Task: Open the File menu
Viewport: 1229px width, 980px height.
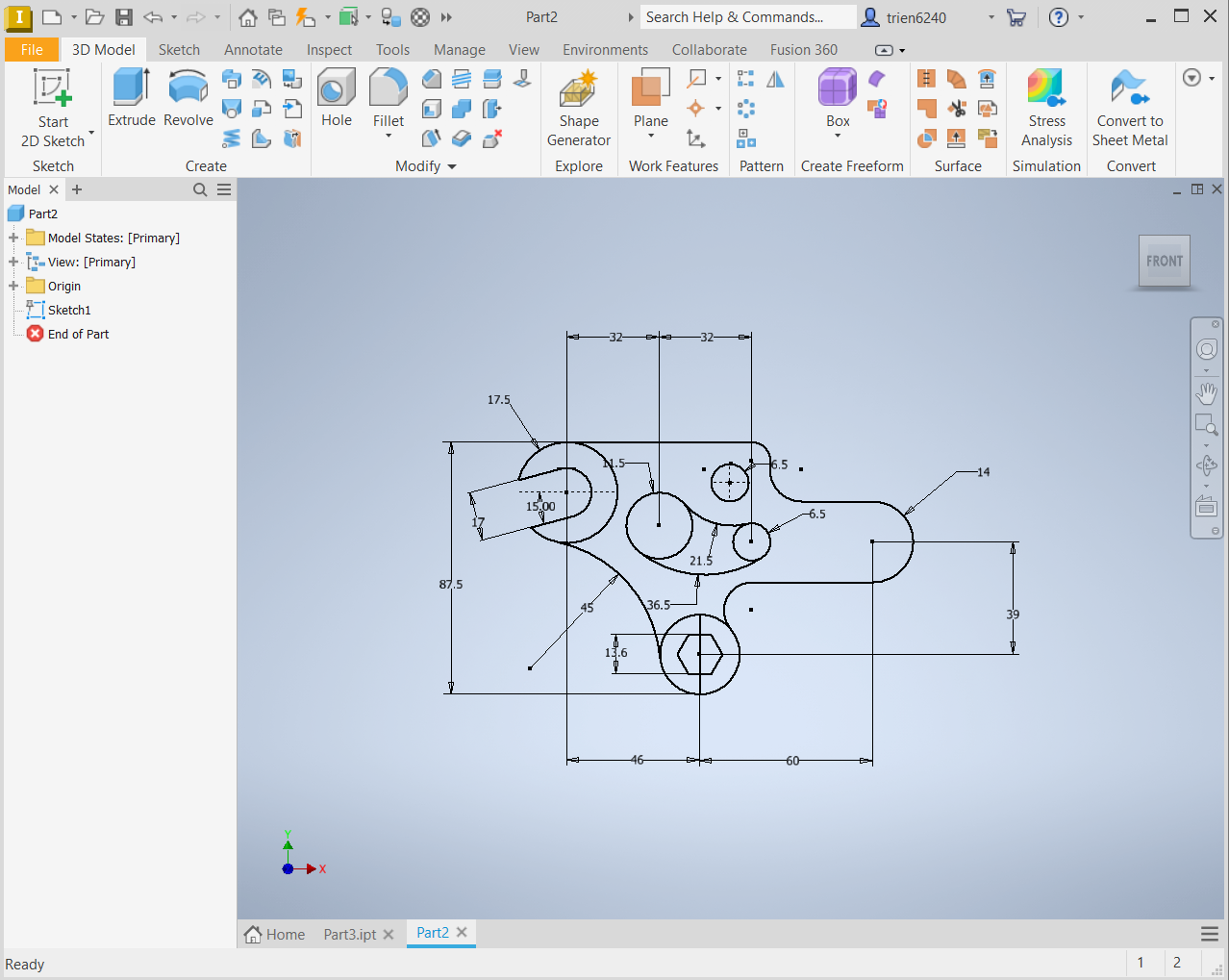Action: point(32,50)
